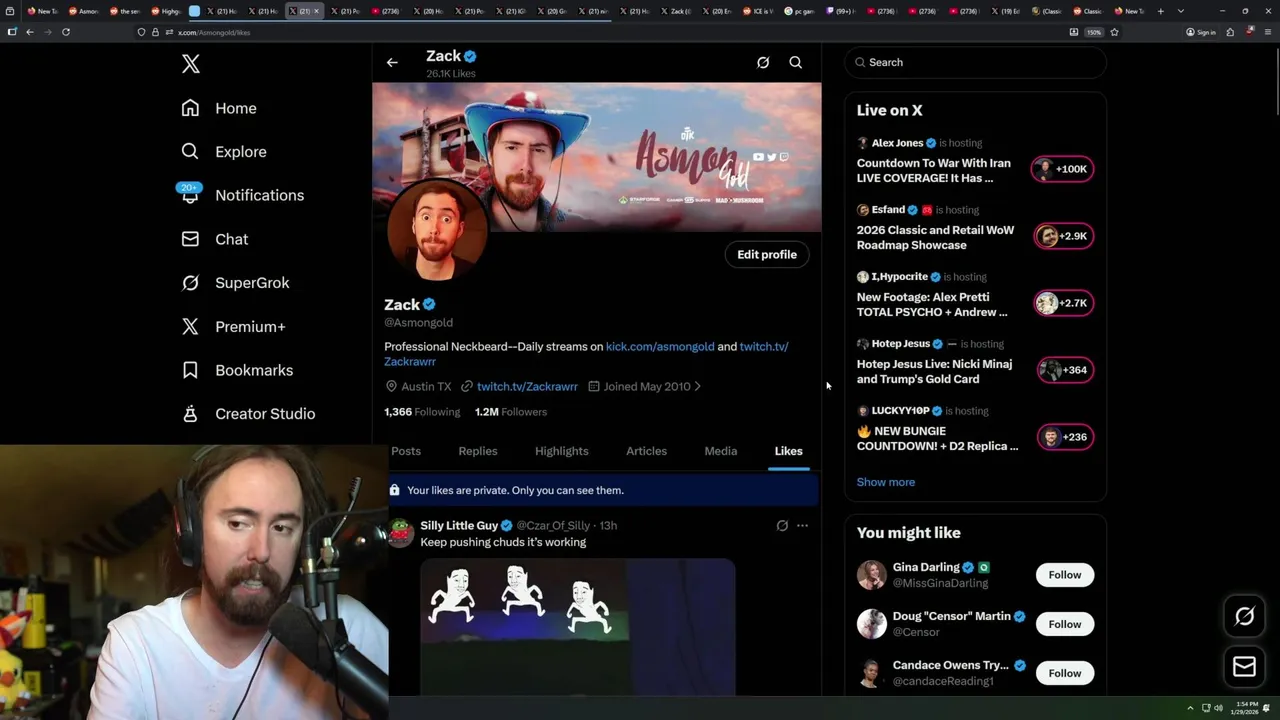The height and width of the screenshot is (720, 1280).
Task: Open the kick.com/asmongold bio link
Action: click(x=660, y=347)
